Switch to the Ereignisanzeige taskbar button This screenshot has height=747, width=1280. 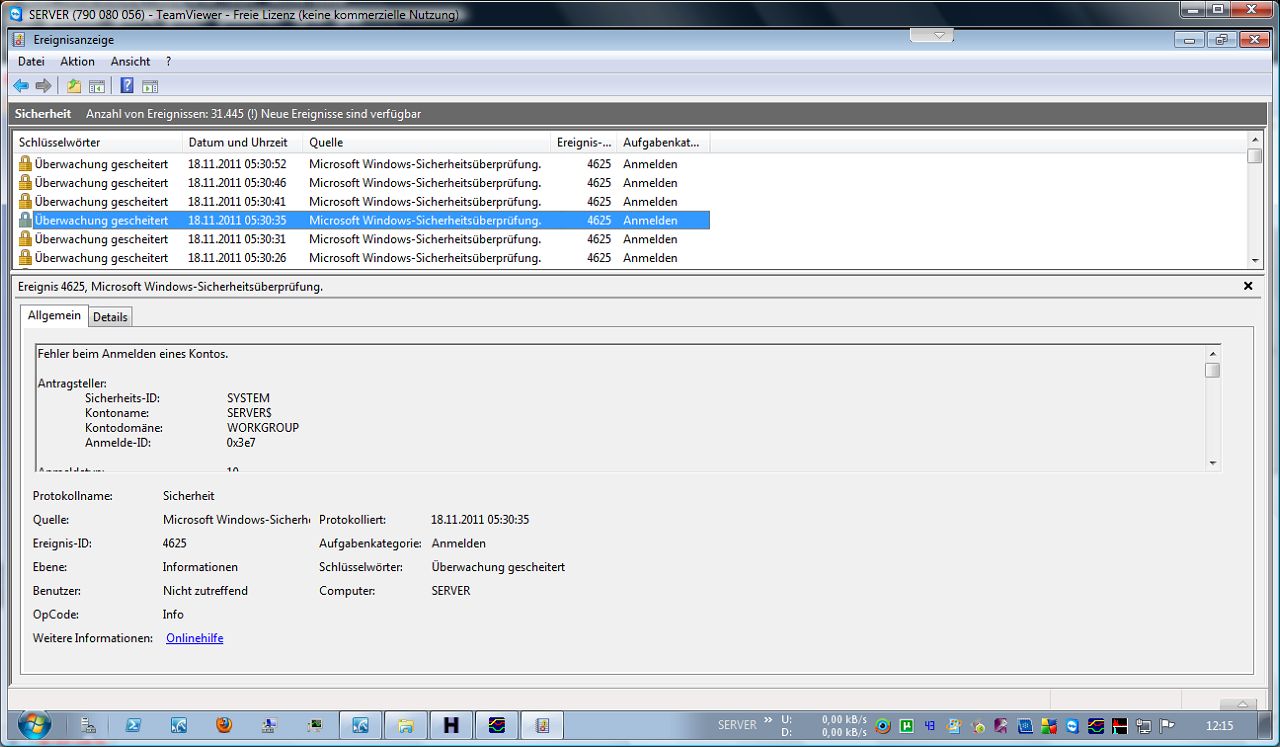coord(542,725)
